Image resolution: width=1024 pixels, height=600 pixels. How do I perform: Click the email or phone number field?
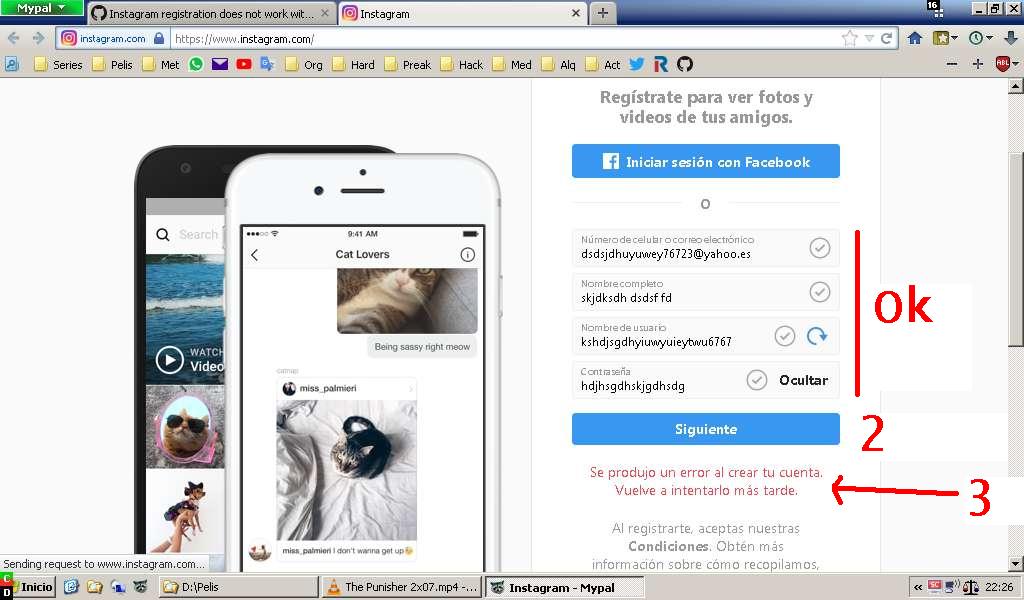[x=705, y=247]
